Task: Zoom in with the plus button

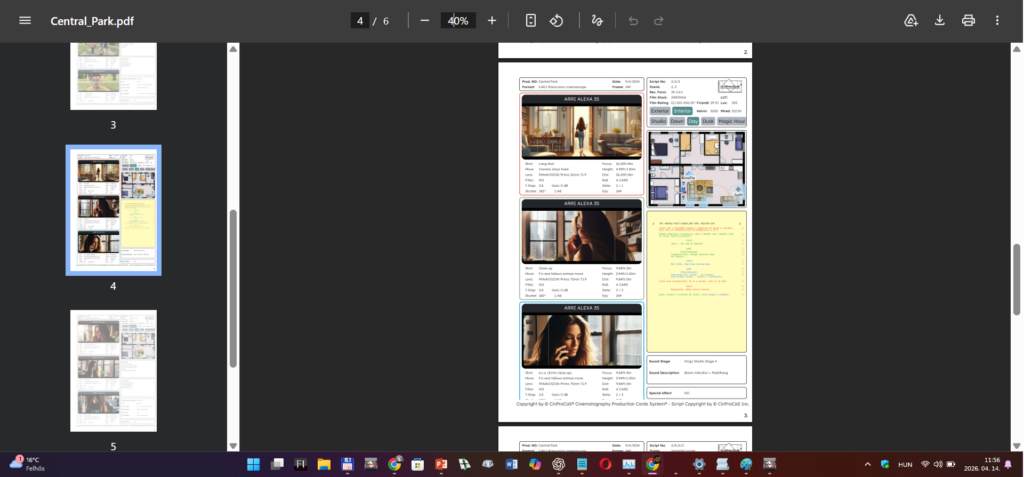Action: 492,20
